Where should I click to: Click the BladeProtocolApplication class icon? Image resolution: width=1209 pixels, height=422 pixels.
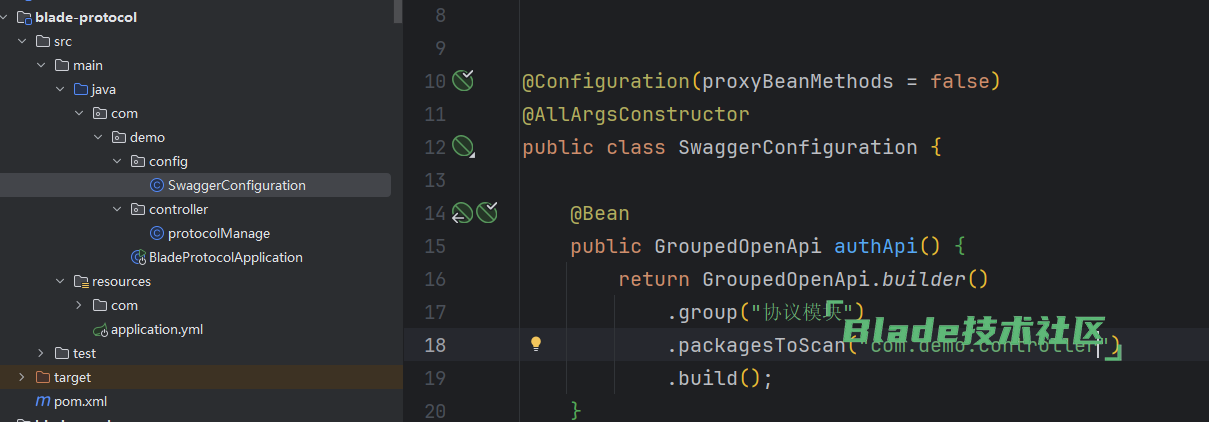pos(138,257)
